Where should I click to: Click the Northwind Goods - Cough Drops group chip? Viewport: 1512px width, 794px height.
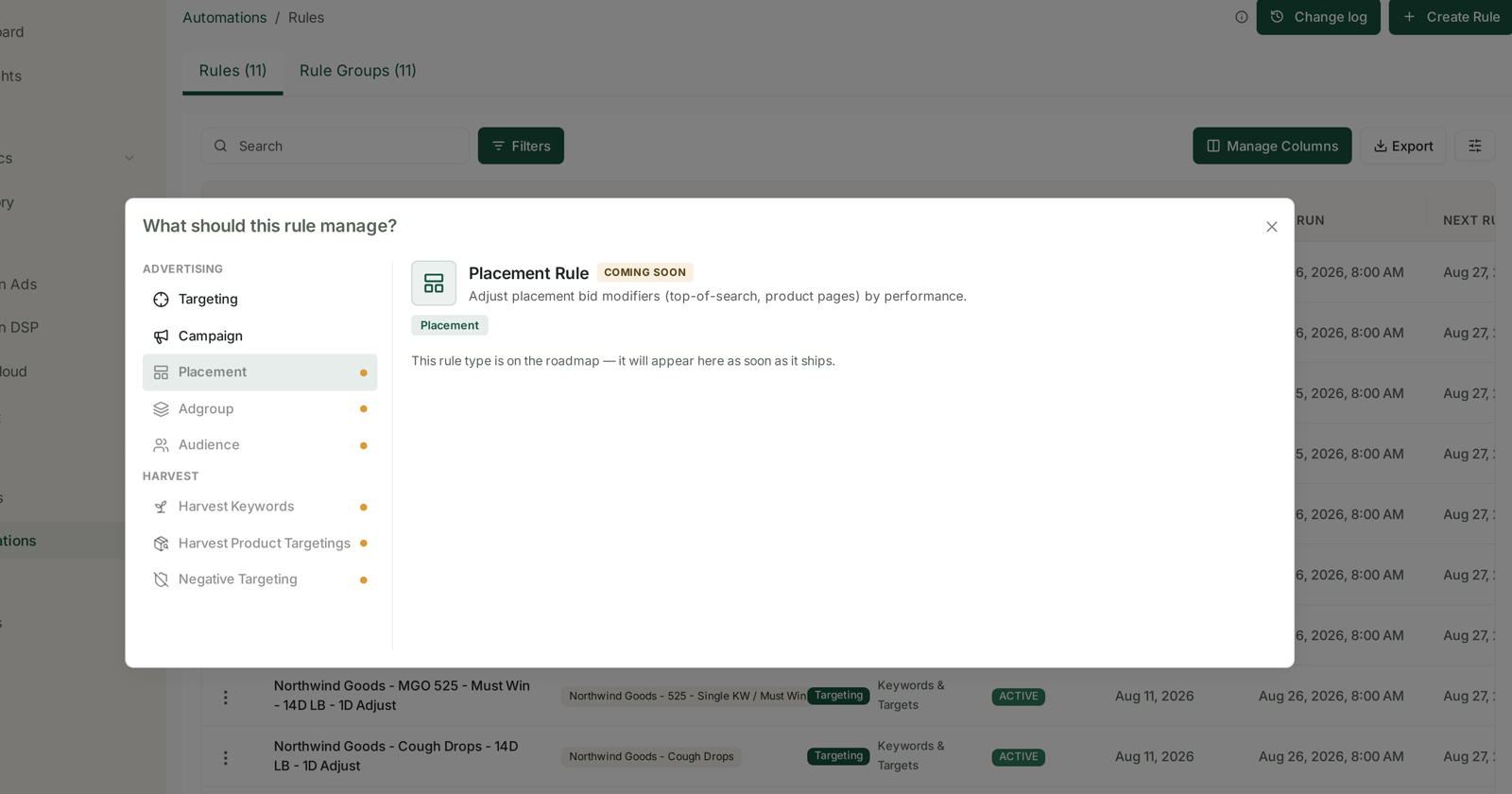pyautogui.click(x=651, y=756)
